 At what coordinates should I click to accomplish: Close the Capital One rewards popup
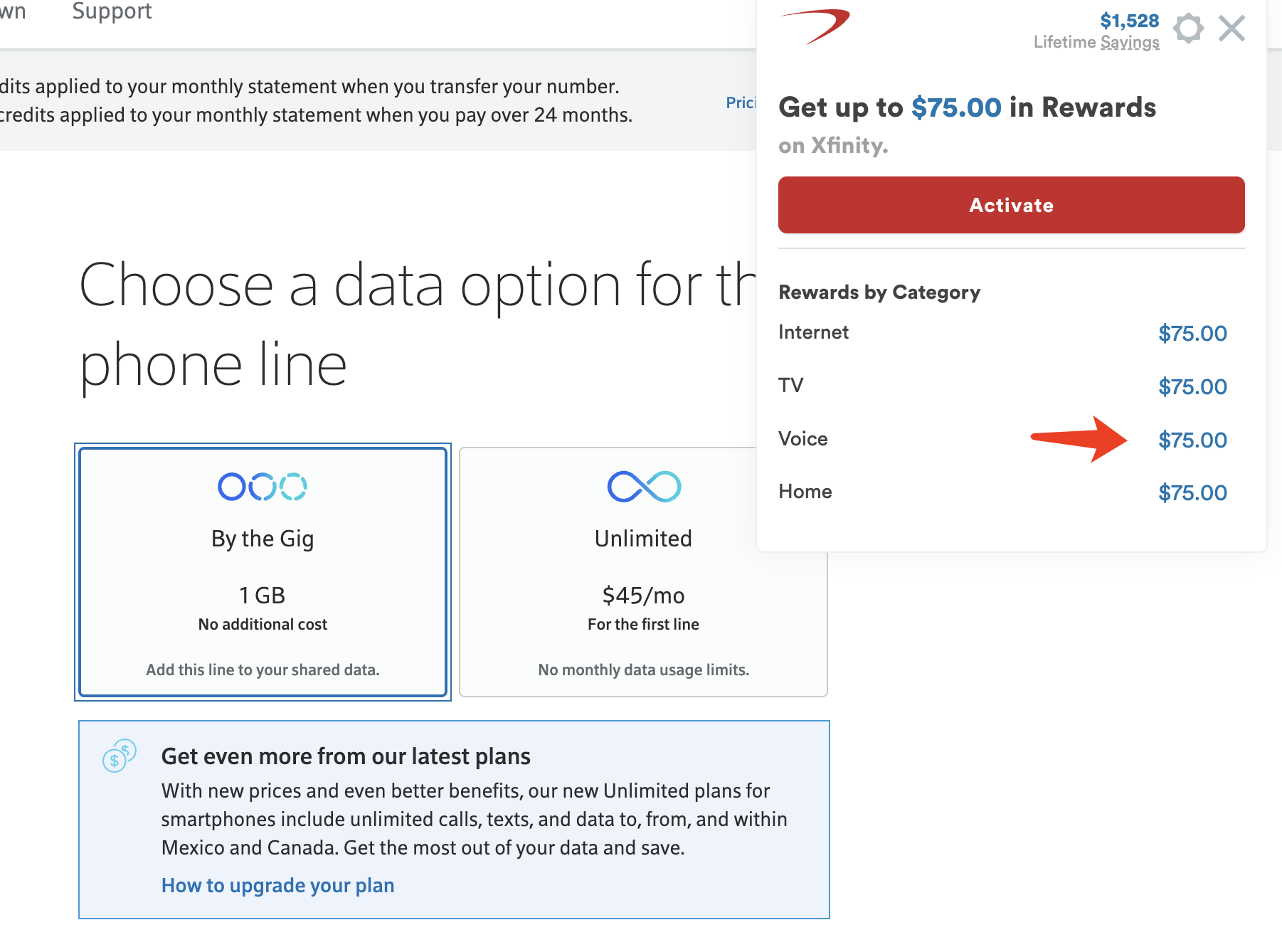(x=1231, y=28)
